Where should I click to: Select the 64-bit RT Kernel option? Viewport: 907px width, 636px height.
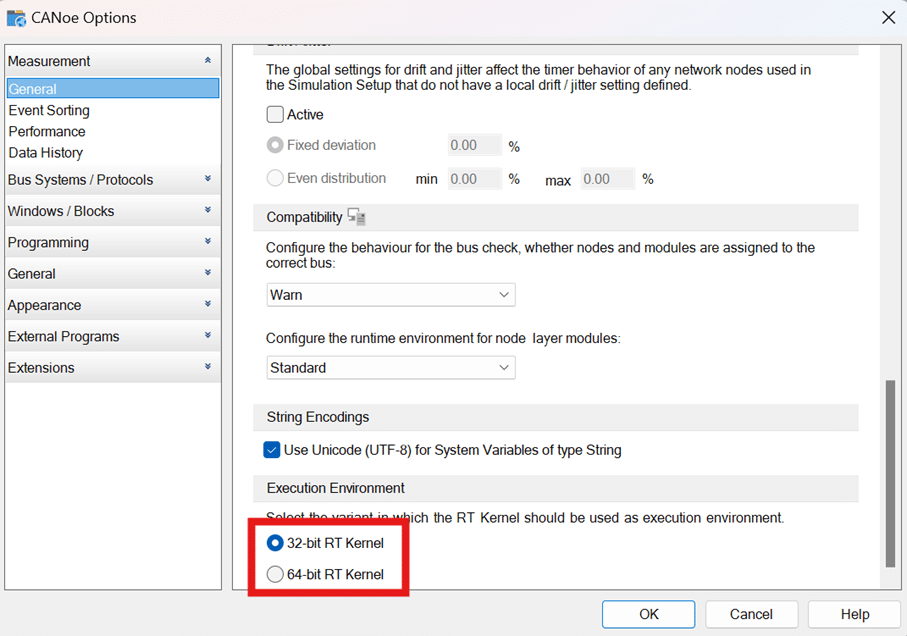pyautogui.click(x=275, y=574)
